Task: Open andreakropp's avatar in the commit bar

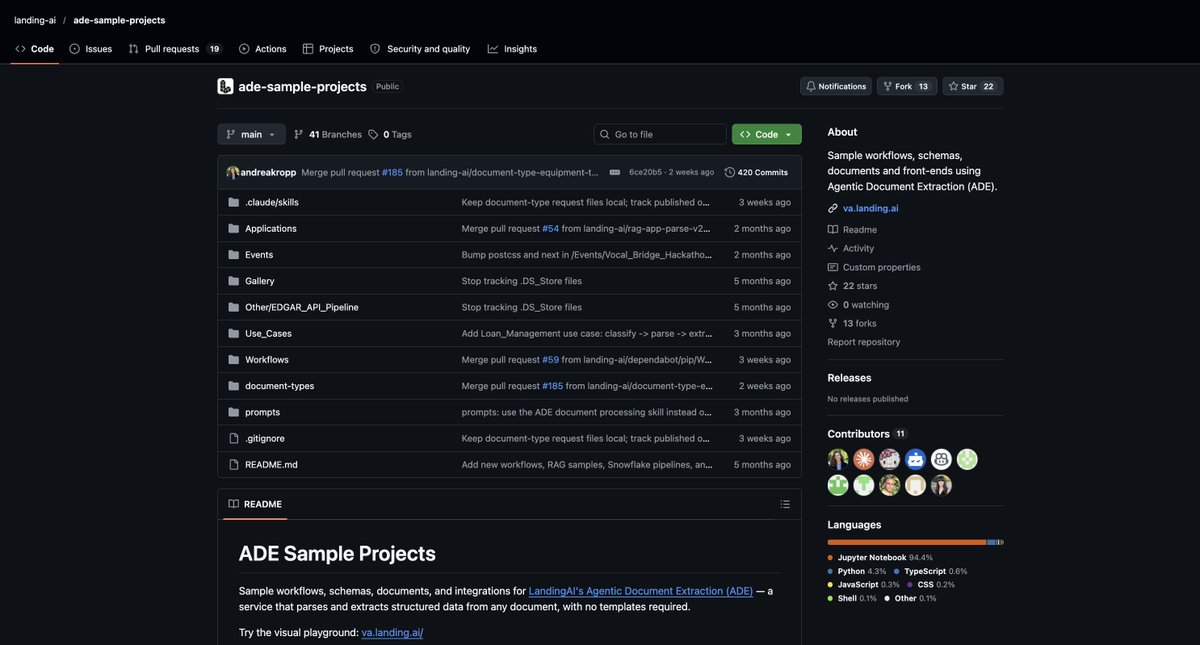Action: 233,172
